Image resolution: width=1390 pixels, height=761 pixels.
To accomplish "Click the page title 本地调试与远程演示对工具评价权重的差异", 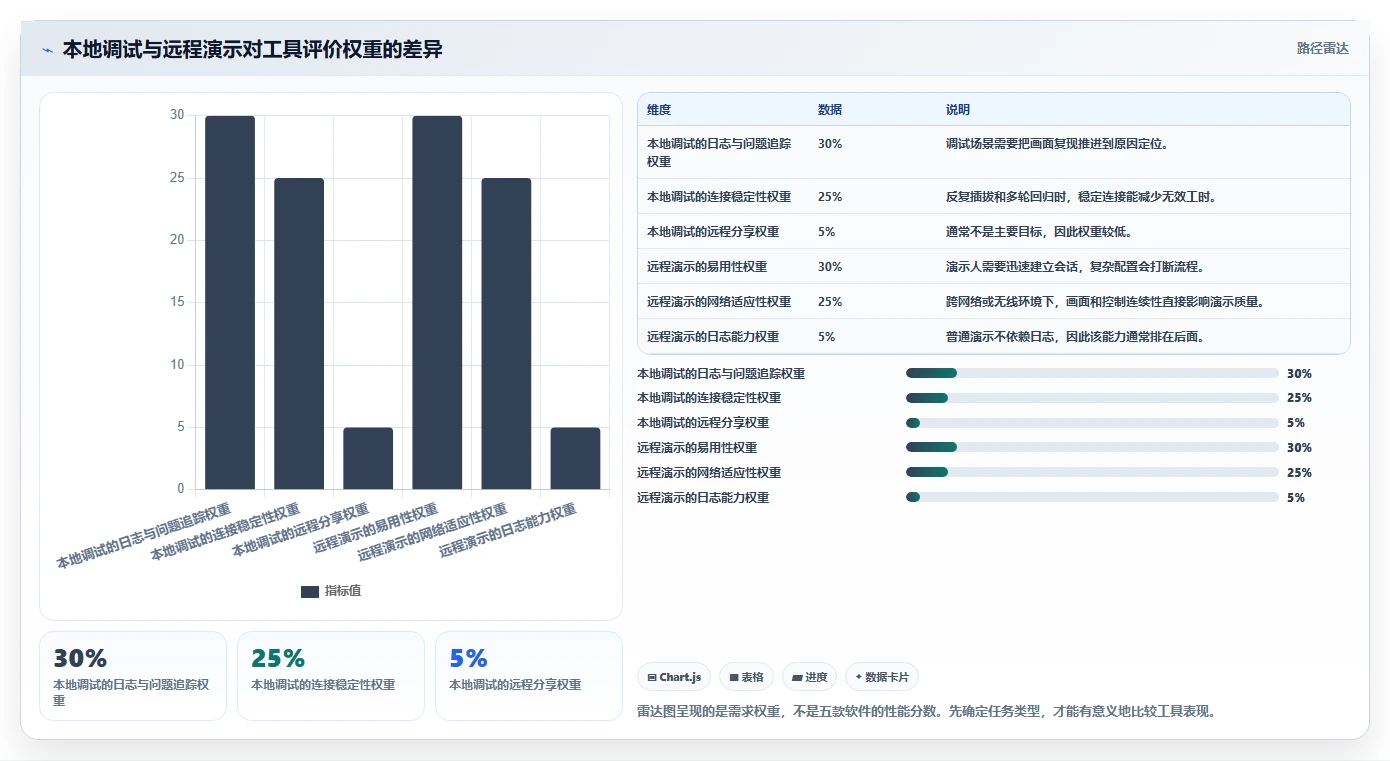I will [252, 49].
